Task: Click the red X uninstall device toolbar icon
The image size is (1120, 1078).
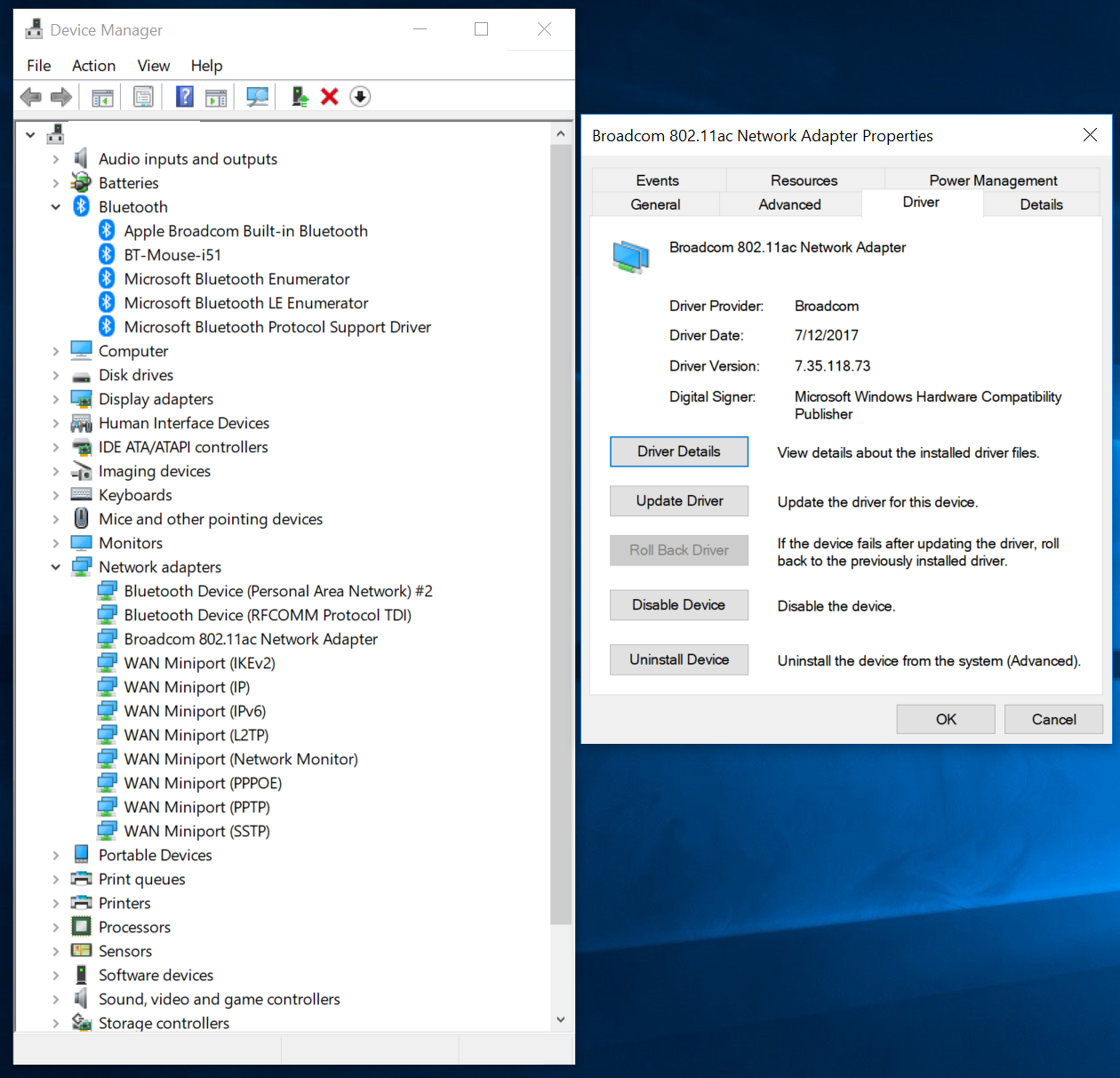Action: pyautogui.click(x=330, y=97)
